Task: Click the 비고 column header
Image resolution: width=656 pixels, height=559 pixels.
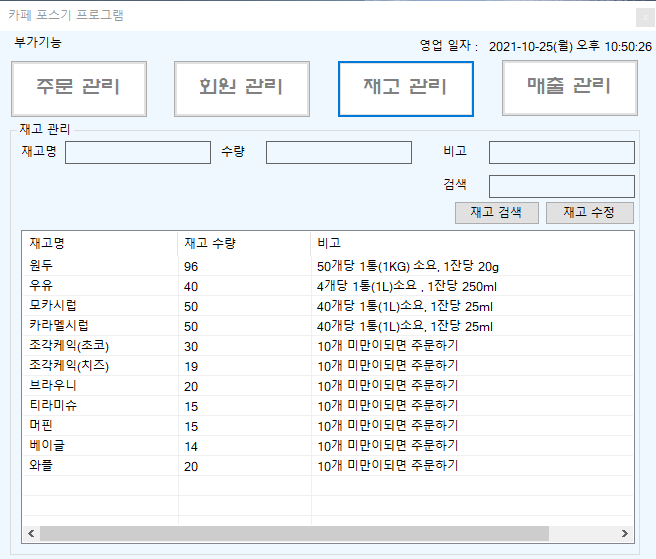Action: pyautogui.click(x=472, y=243)
